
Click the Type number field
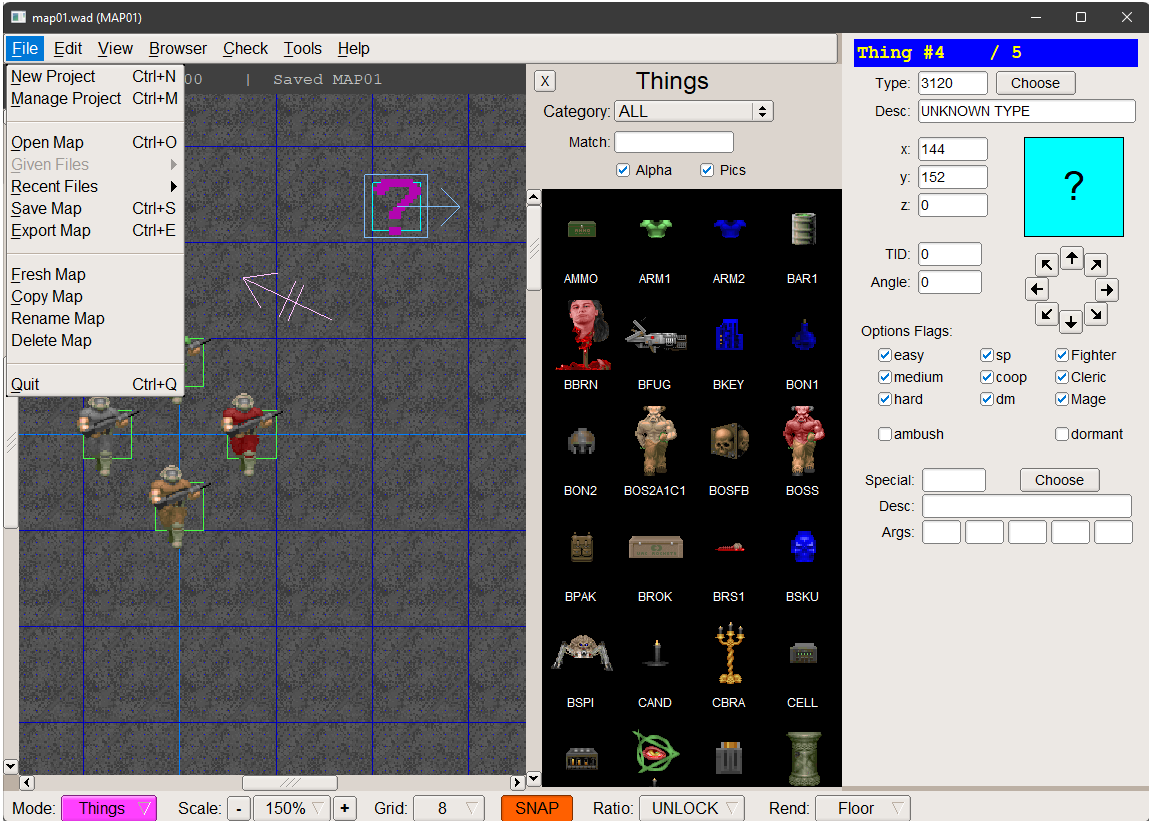point(953,83)
